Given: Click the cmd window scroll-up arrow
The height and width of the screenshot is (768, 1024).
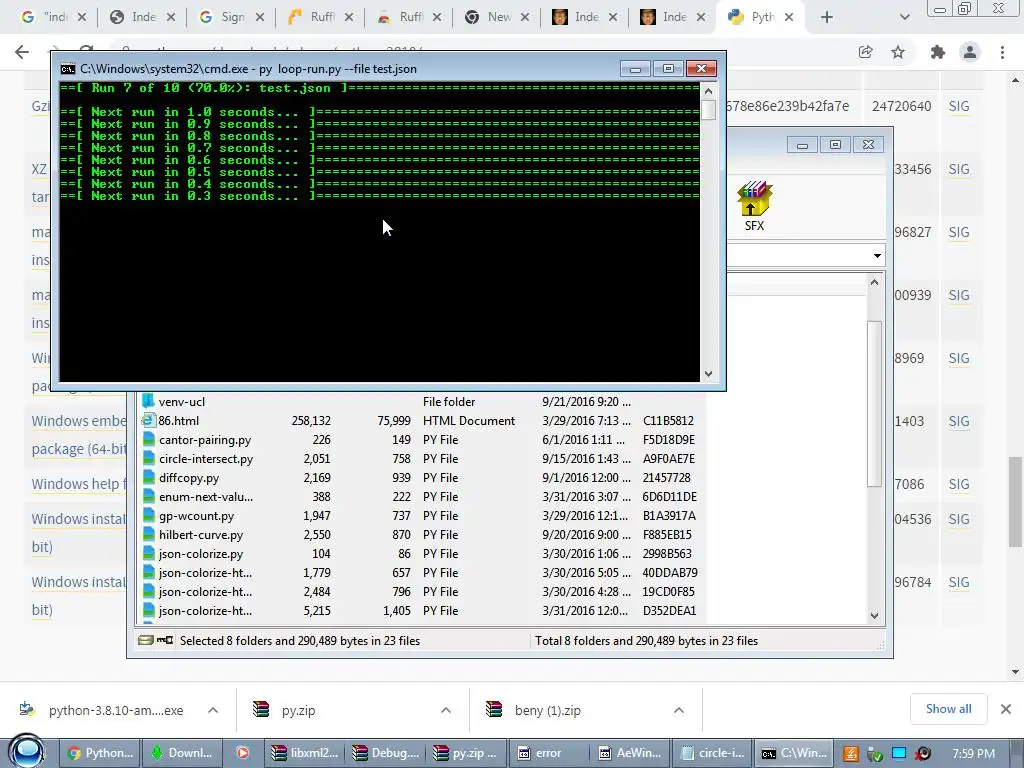Looking at the screenshot, I should point(709,91).
